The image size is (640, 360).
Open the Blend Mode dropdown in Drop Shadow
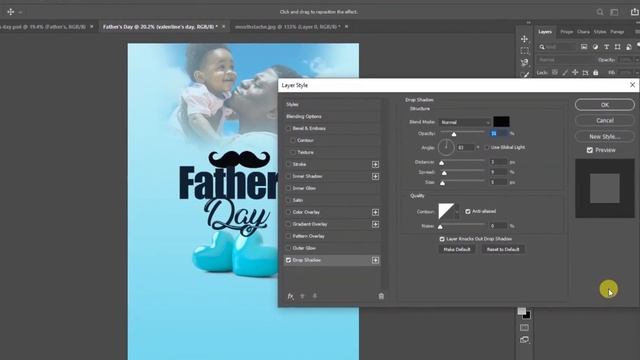(464, 122)
